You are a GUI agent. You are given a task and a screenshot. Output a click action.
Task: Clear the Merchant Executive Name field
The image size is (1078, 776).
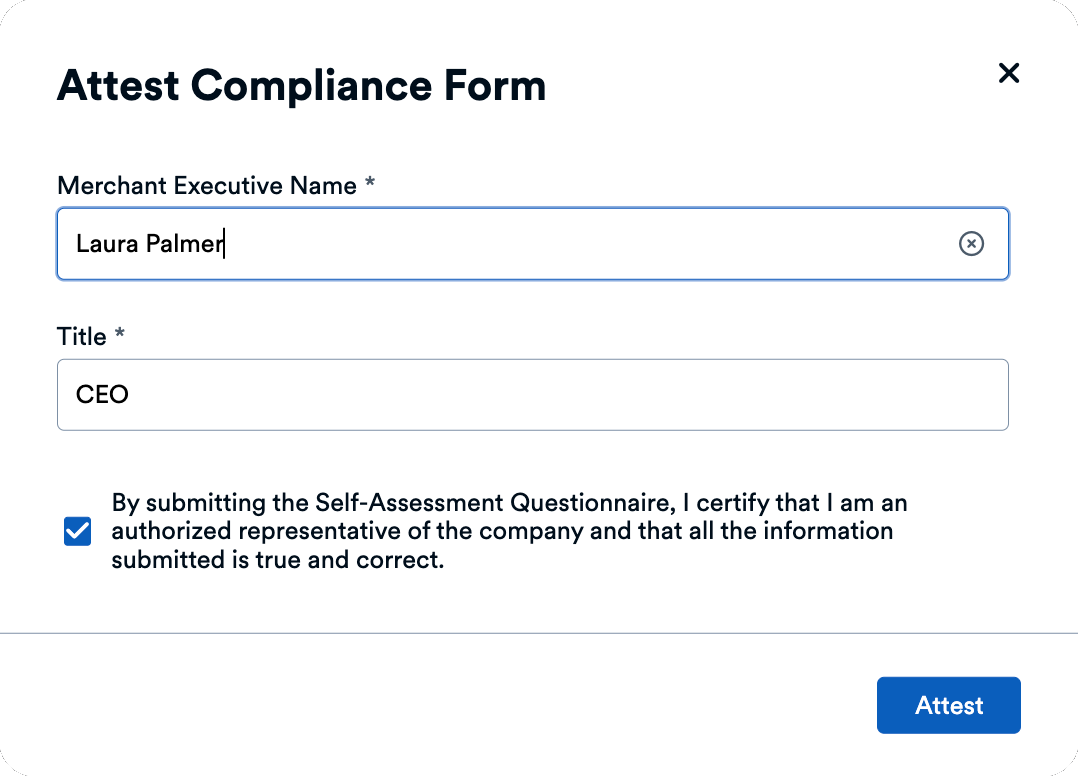pyautogui.click(x=971, y=244)
